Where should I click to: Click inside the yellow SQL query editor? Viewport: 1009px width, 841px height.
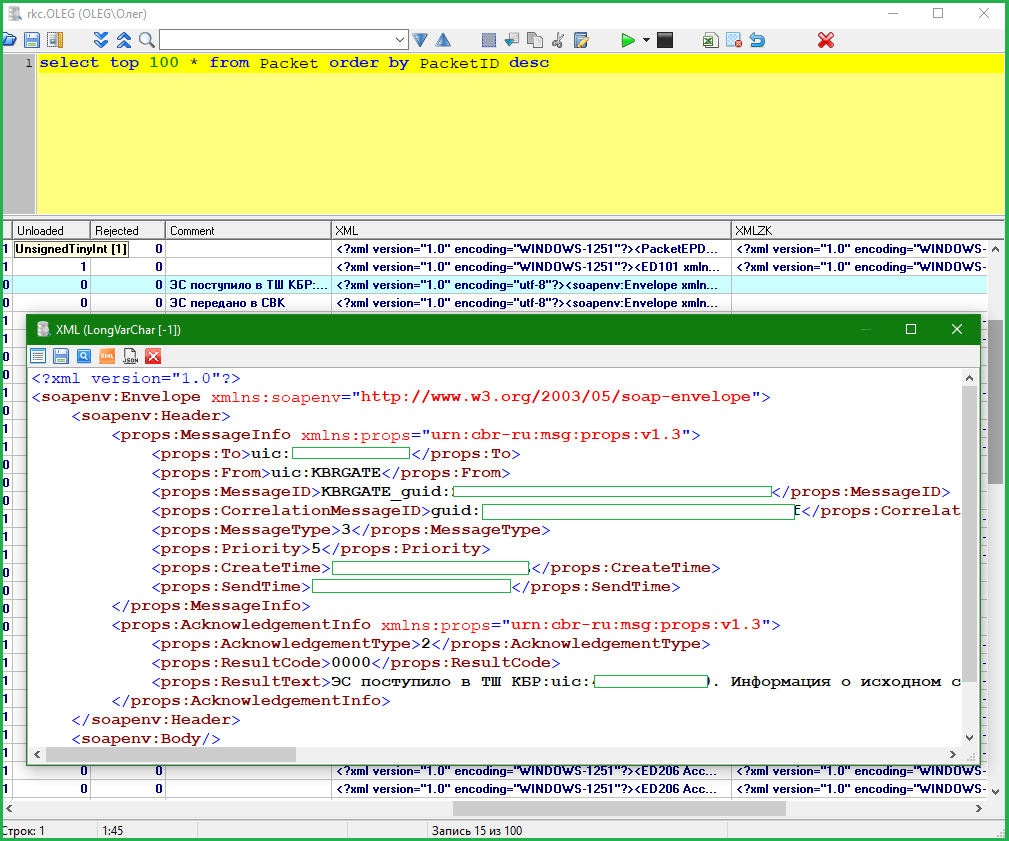coord(500,140)
